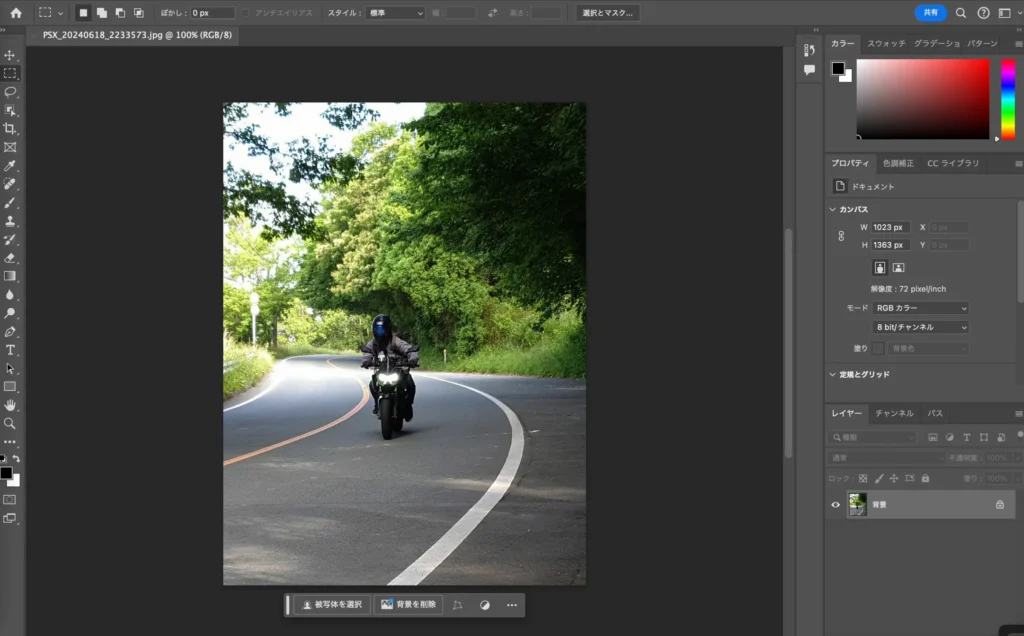Click the 背景を削除 button
The image size is (1024, 636).
pyautogui.click(x=408, y=605)
